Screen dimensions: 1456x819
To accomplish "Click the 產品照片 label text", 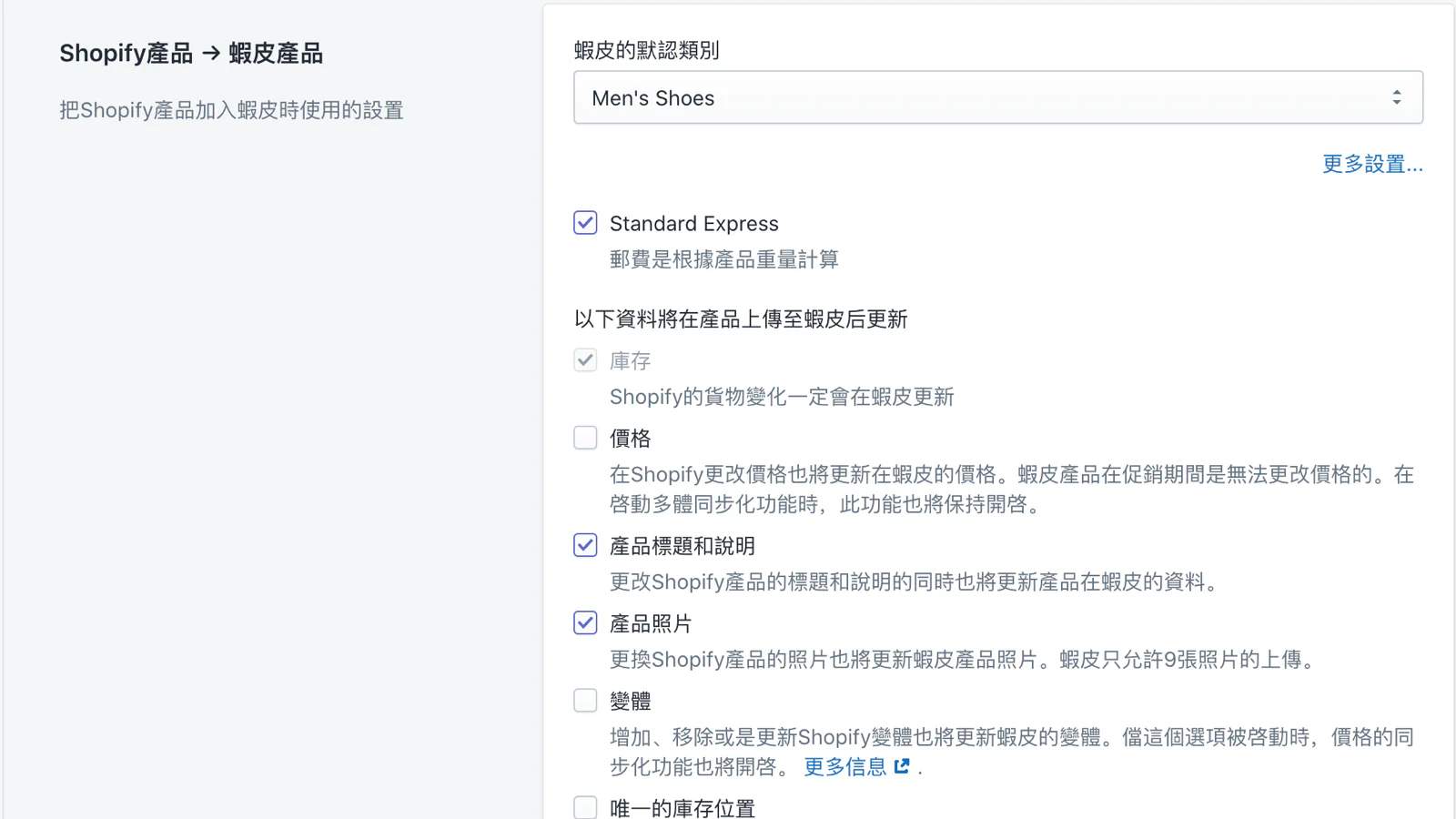I will coord(651,623).
